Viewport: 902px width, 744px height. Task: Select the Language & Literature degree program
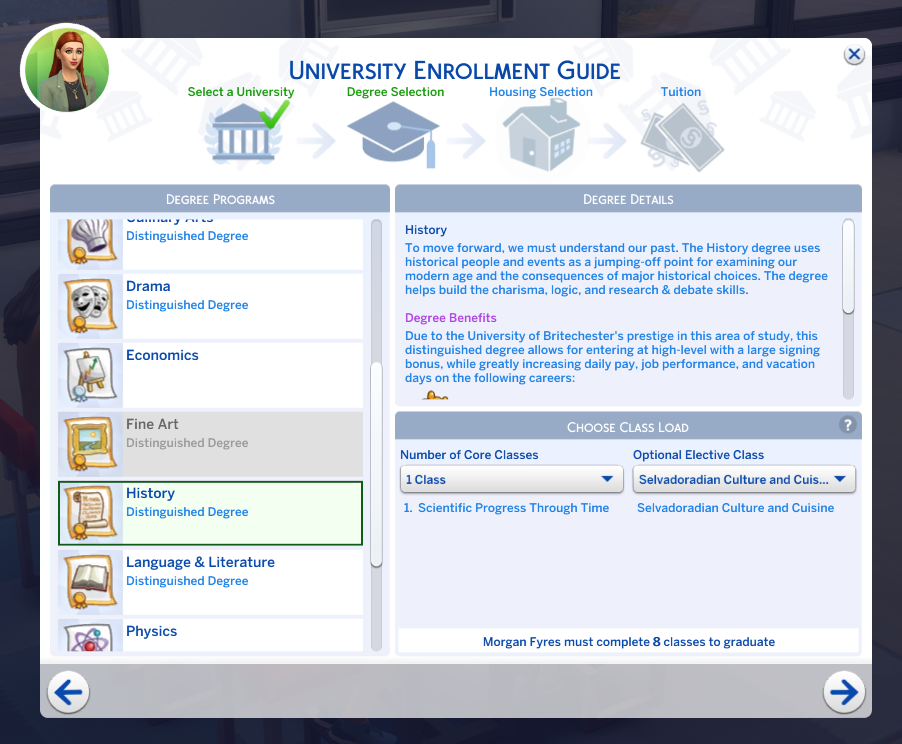pyautogui.click(x=211, y=582)
